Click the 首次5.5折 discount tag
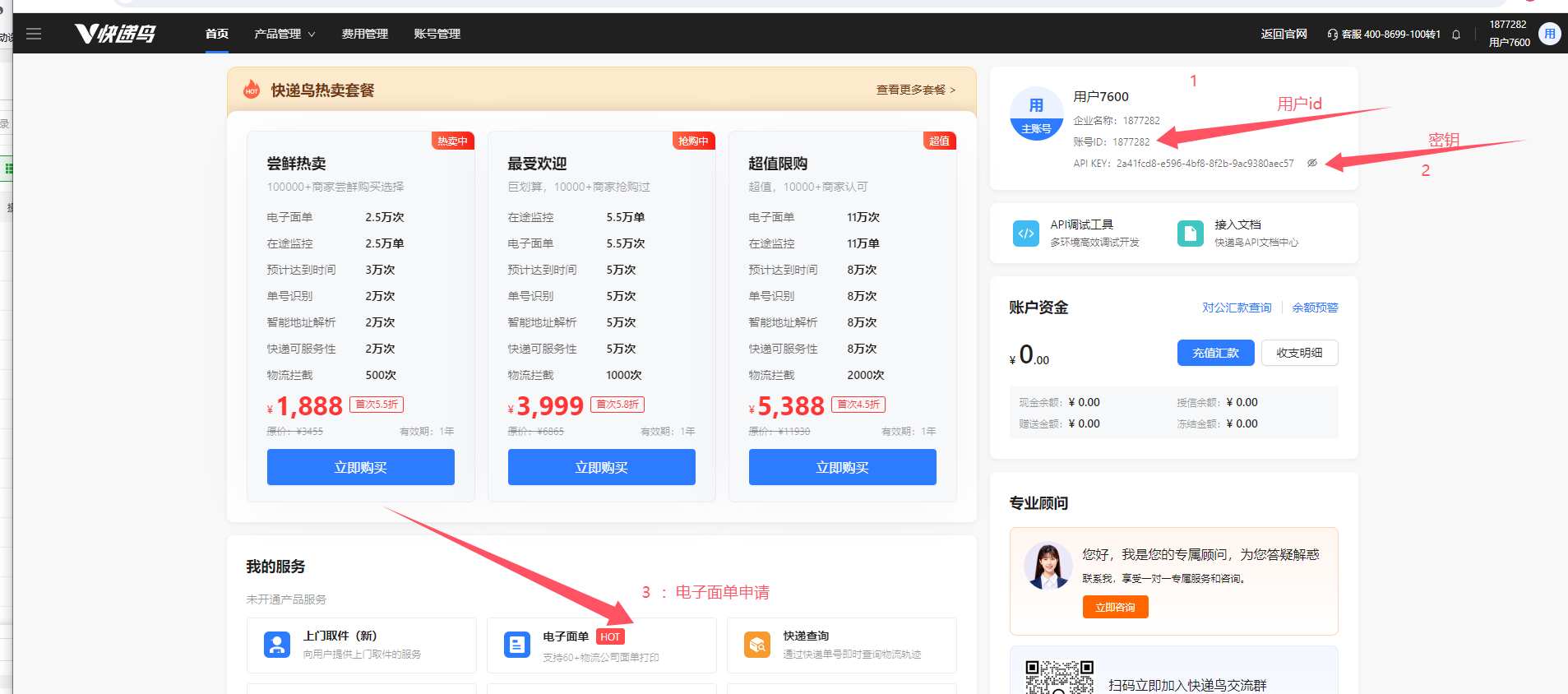Viewport: 1568px width, 694px height. [x=377, y=405]
